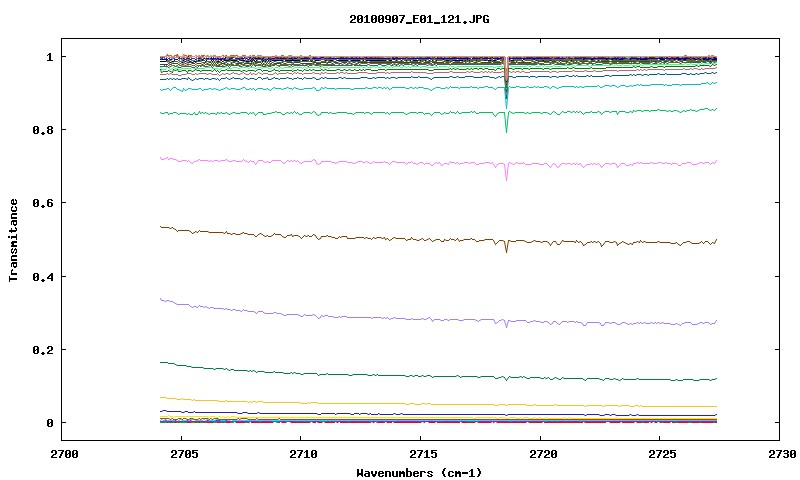800x480 pixels.
Task: Click the x-axis tick label 2710
Action: 303,454
